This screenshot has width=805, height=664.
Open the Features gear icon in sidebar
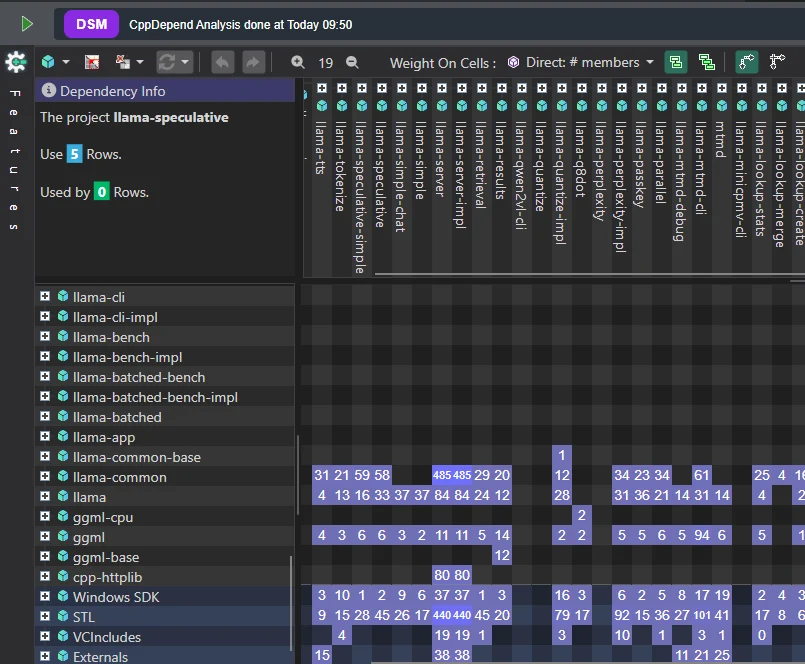(x=16, y=62)
